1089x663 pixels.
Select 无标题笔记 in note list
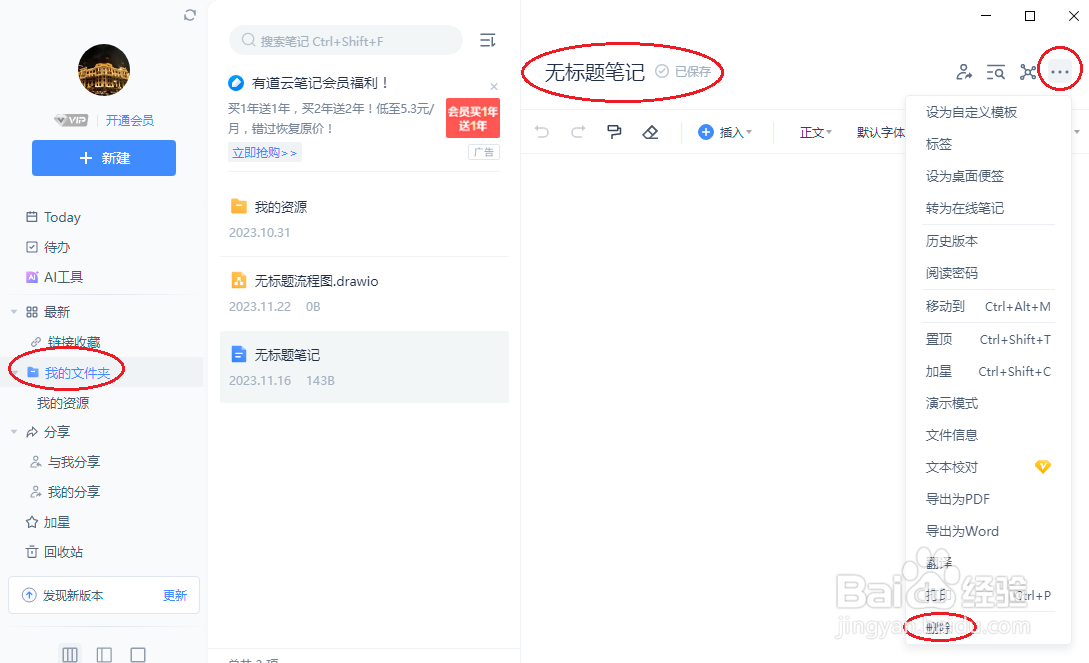pos(365,367)
